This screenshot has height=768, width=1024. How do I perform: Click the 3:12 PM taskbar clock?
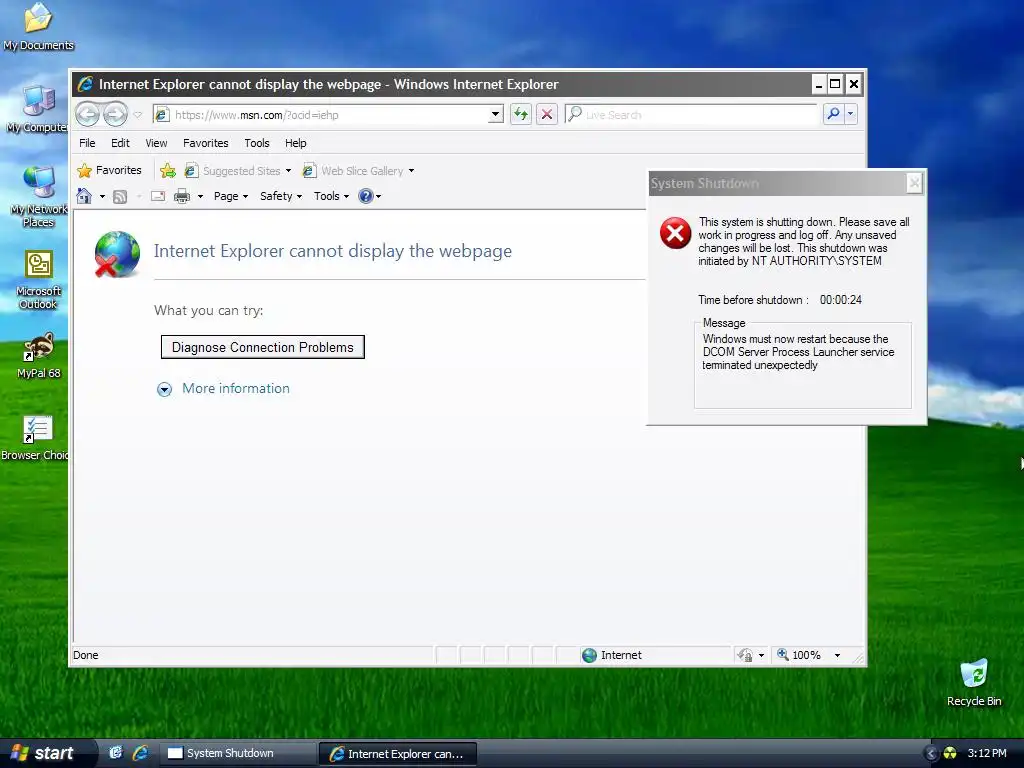pos(987,753)
